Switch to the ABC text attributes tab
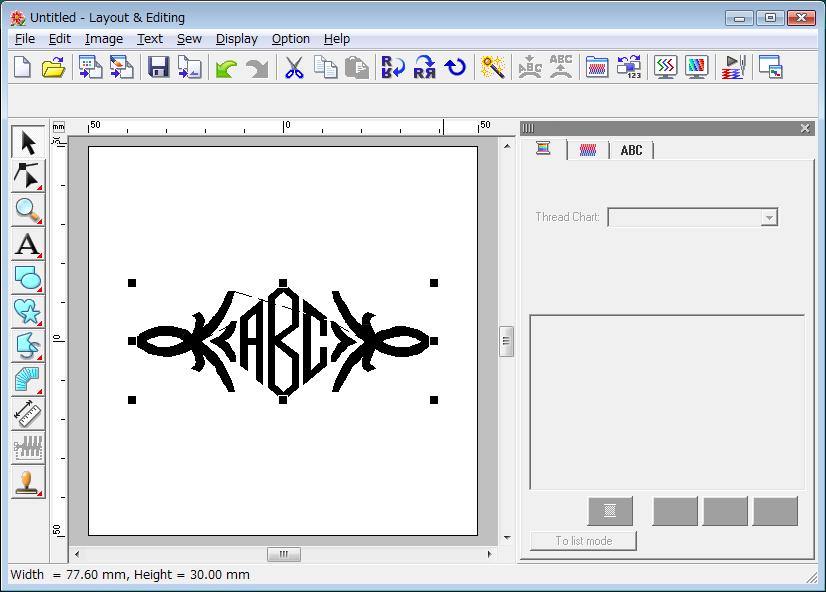826x592 pixels. coord(631,150)
